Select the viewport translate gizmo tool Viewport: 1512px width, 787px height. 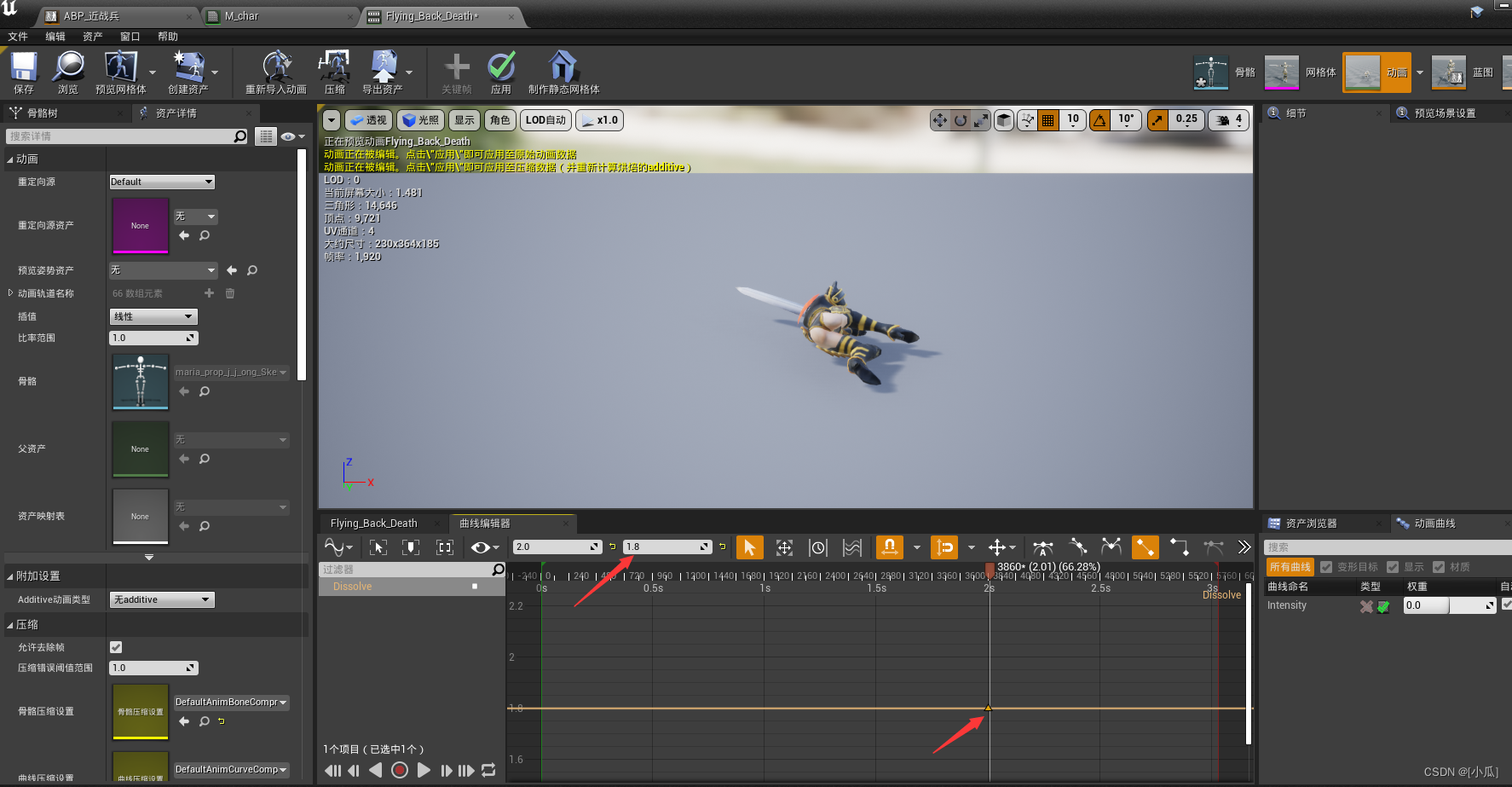(940, 120)
